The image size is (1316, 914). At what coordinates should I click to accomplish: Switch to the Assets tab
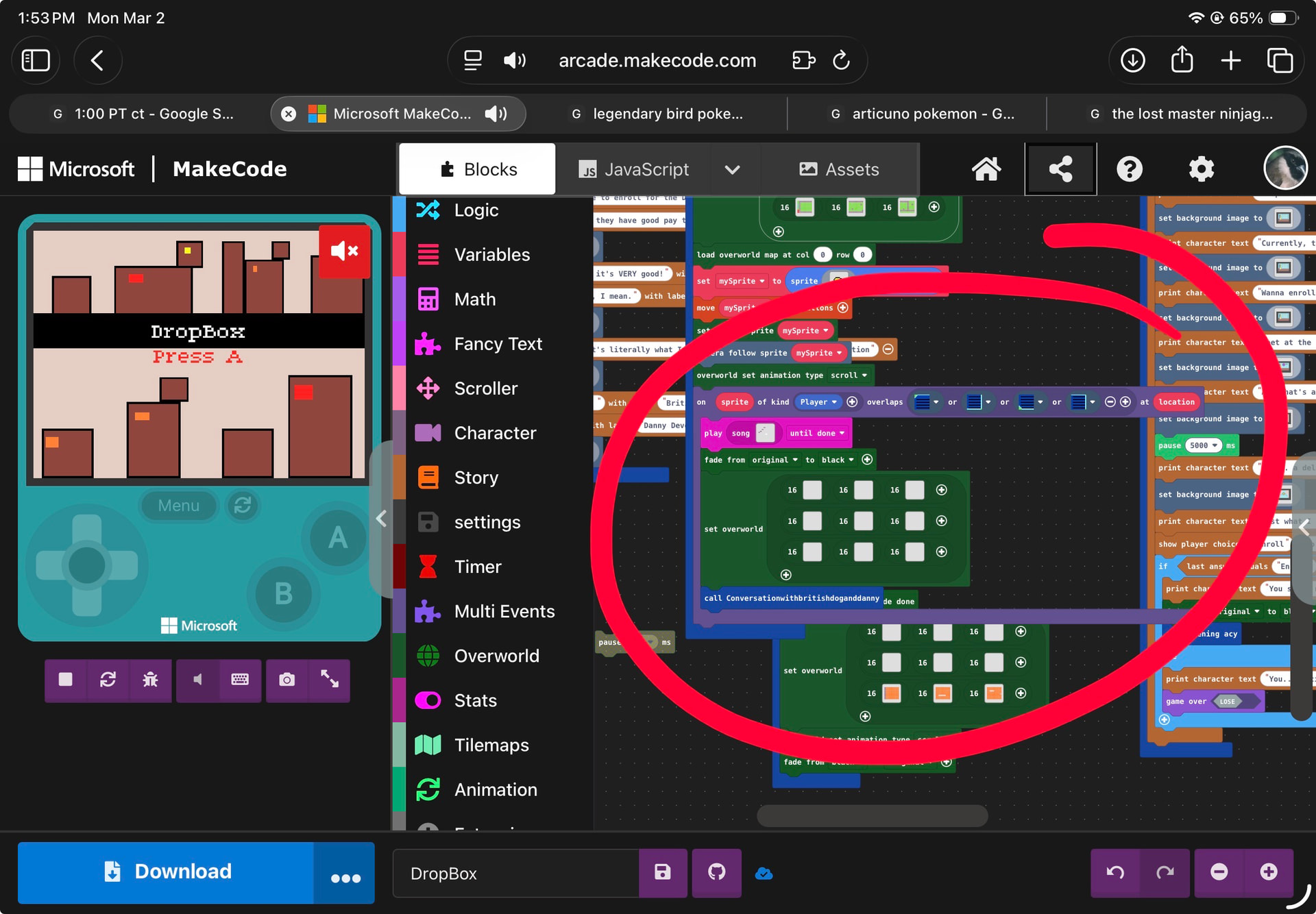(x=839, y=169)
